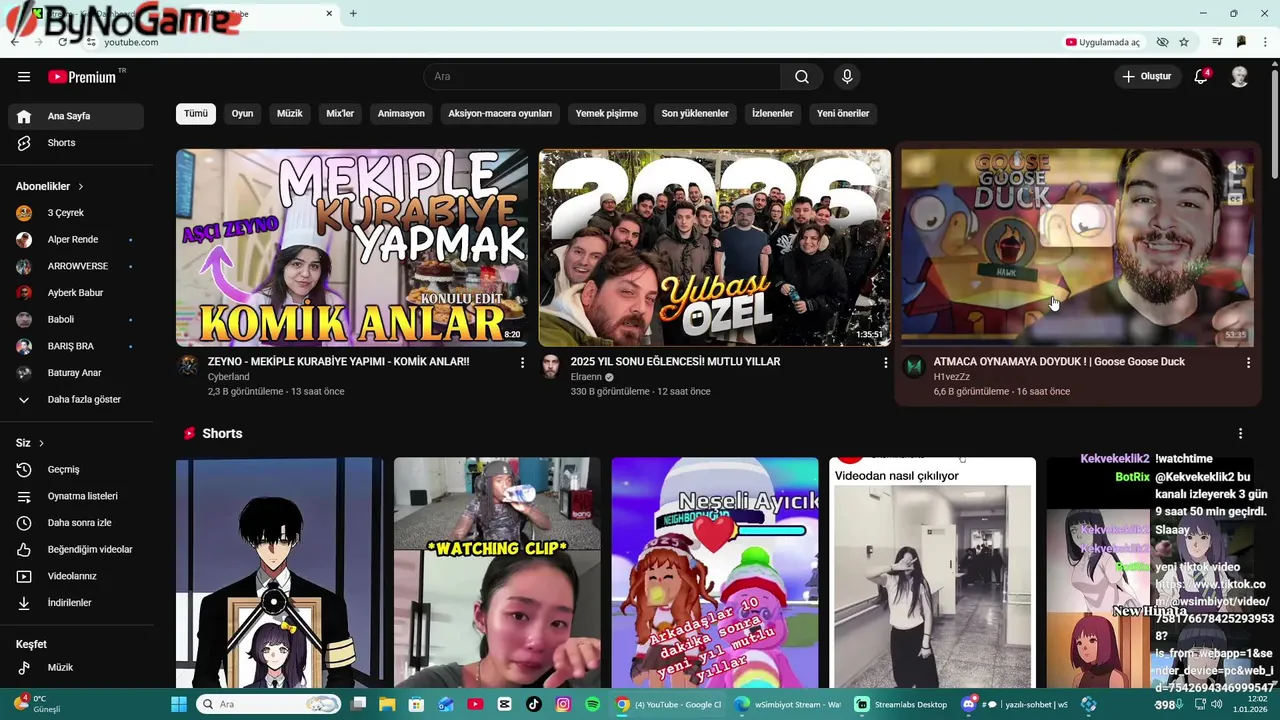Open the Videodan nasıl çıkılıyor short
1280x720 pixels.
(x=932, y=573)
